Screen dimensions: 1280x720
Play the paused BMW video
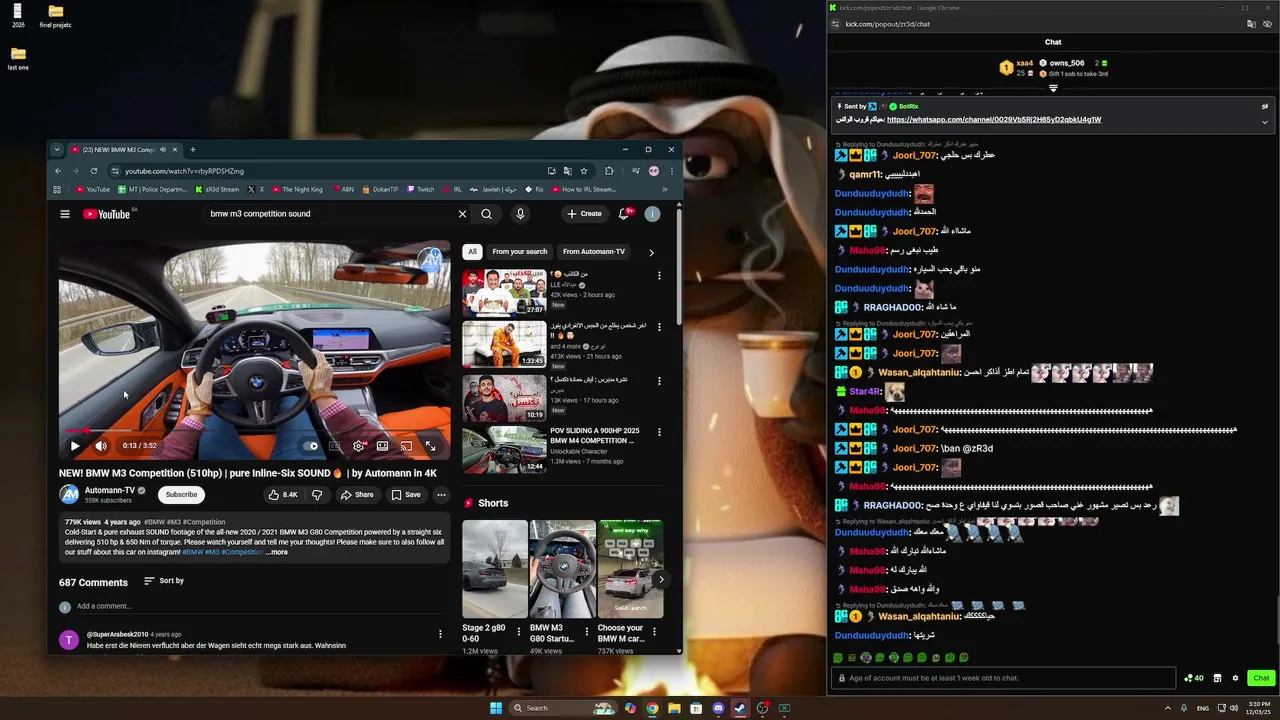[x=74, y=446]
